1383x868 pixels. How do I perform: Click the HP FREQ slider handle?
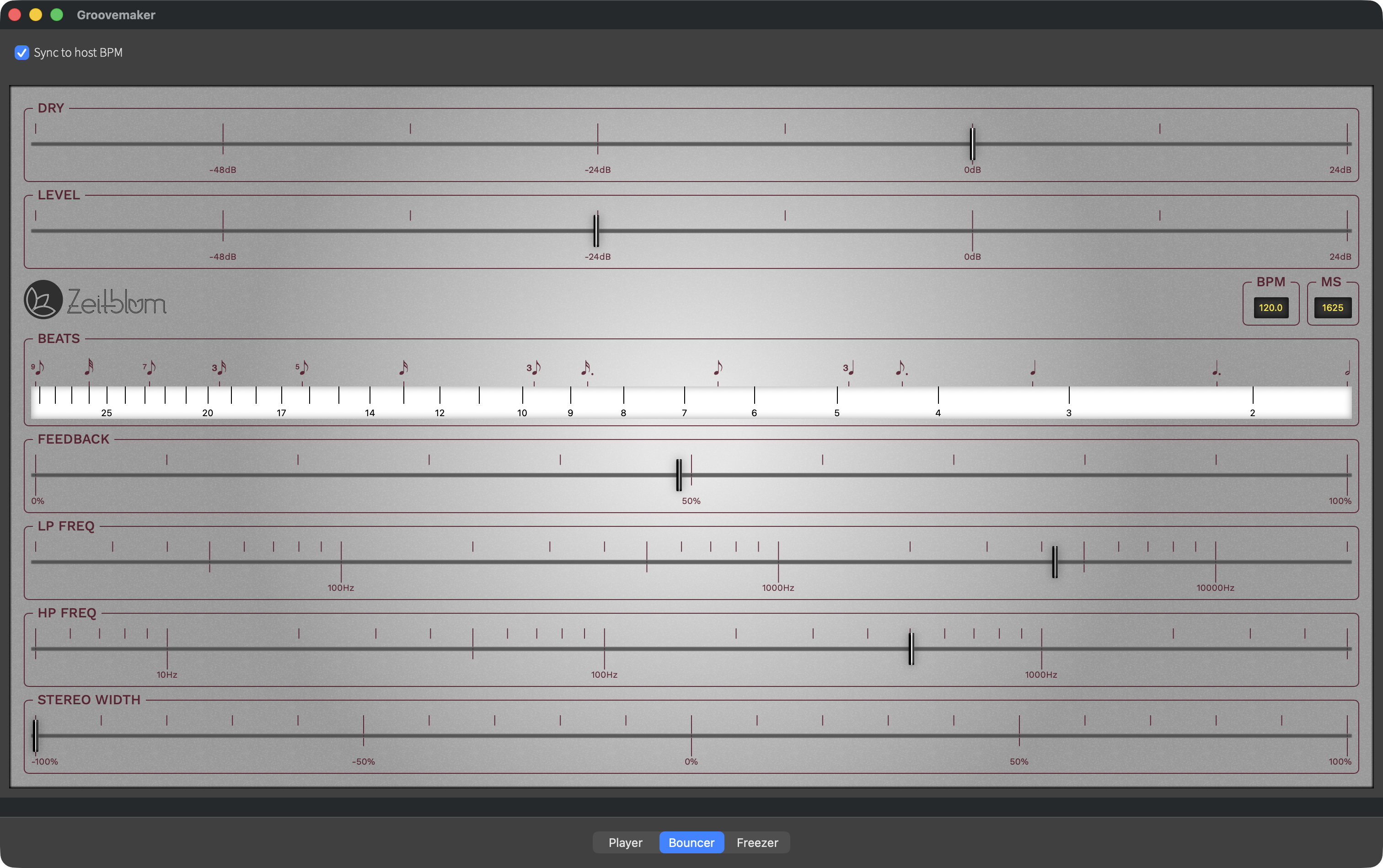click(911, 648)
